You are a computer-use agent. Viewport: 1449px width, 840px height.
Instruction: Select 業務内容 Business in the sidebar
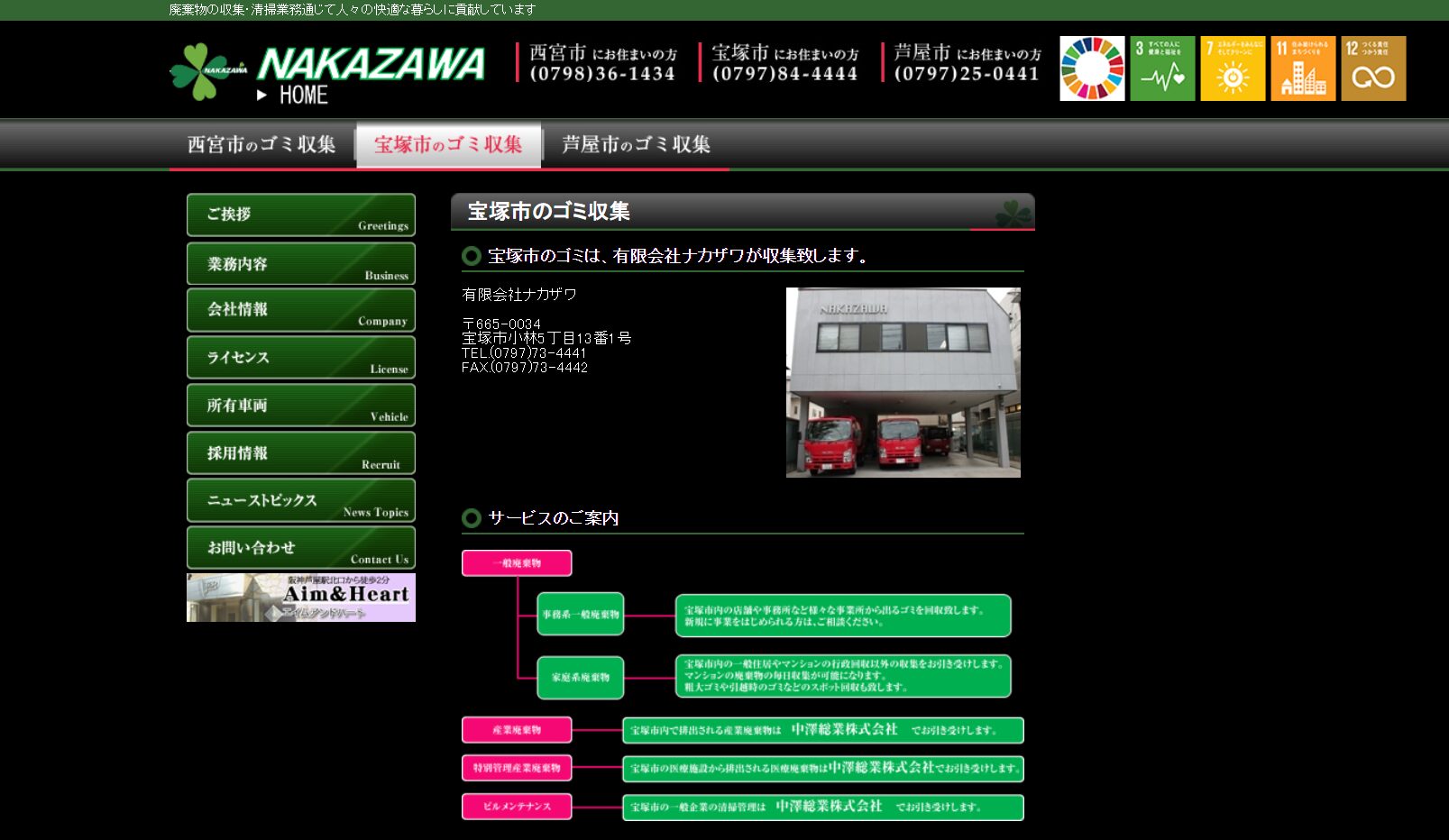coord(301,264)
